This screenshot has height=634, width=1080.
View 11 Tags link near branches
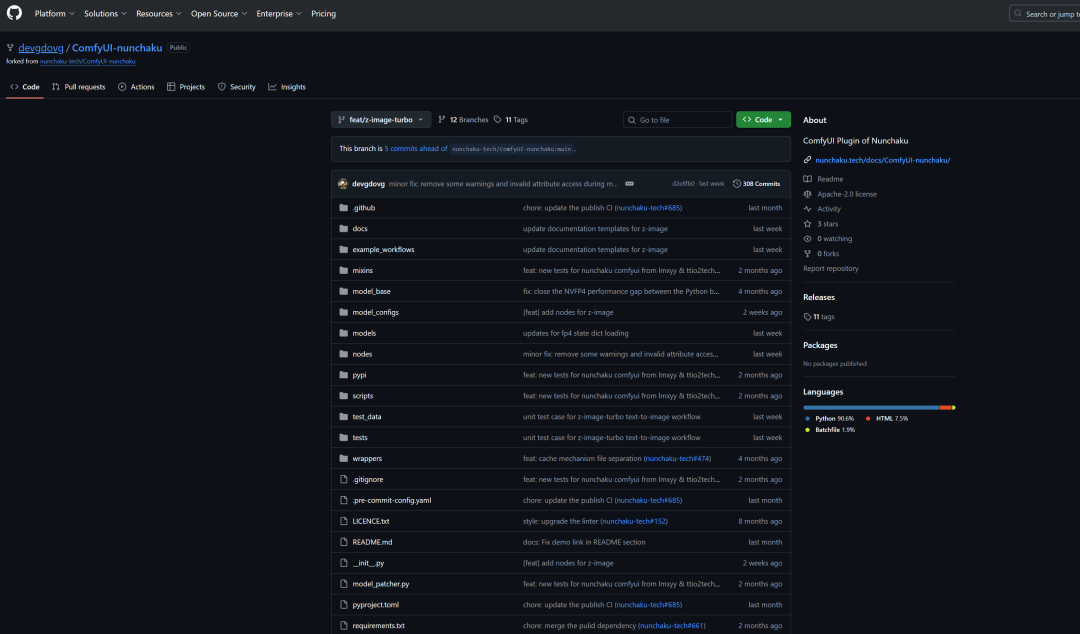[511, 120]
